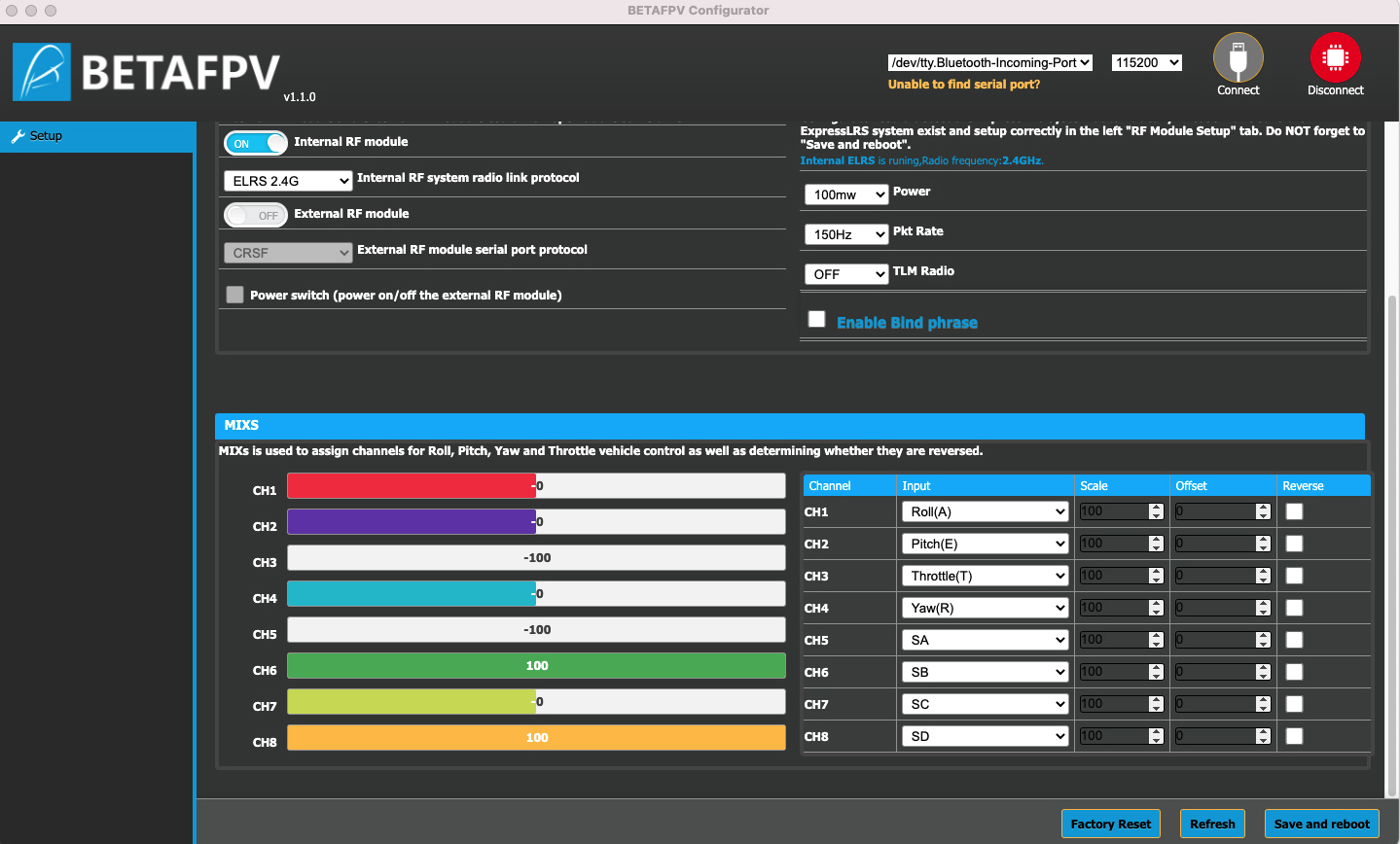Open the TLM Radio OFF dropdown

846,274
